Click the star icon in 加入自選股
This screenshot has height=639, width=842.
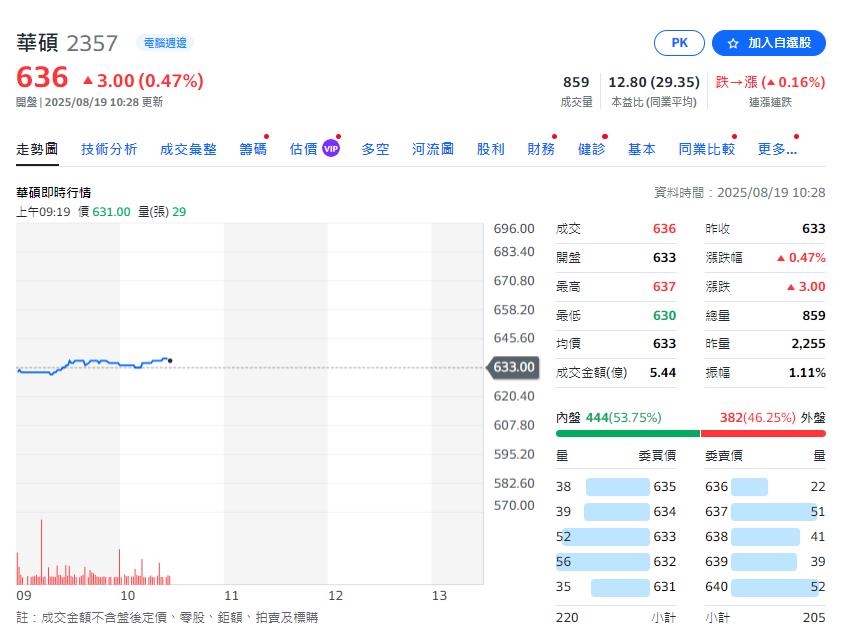click(732, 43)
